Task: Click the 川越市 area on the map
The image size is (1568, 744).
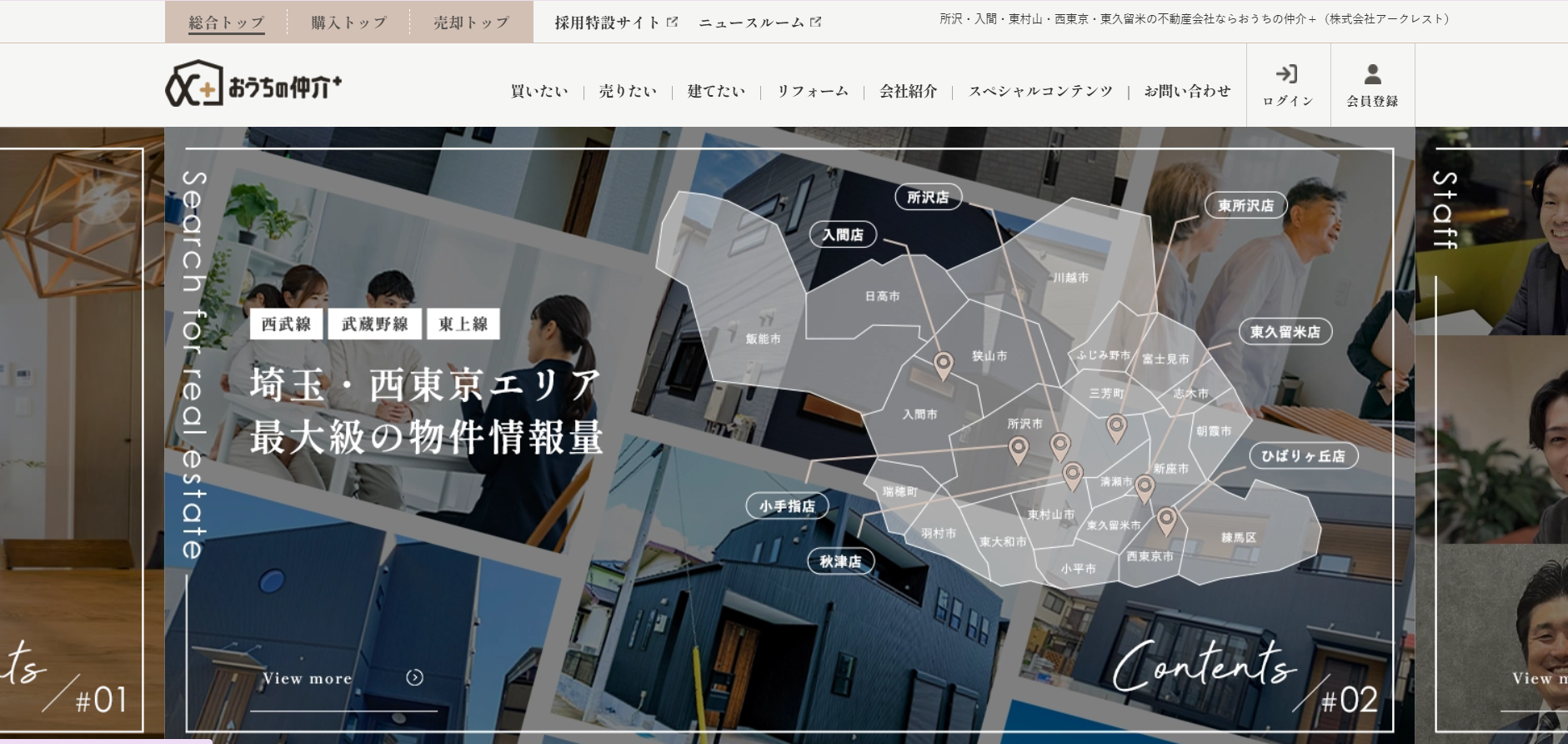Action: pos(1070,278)
